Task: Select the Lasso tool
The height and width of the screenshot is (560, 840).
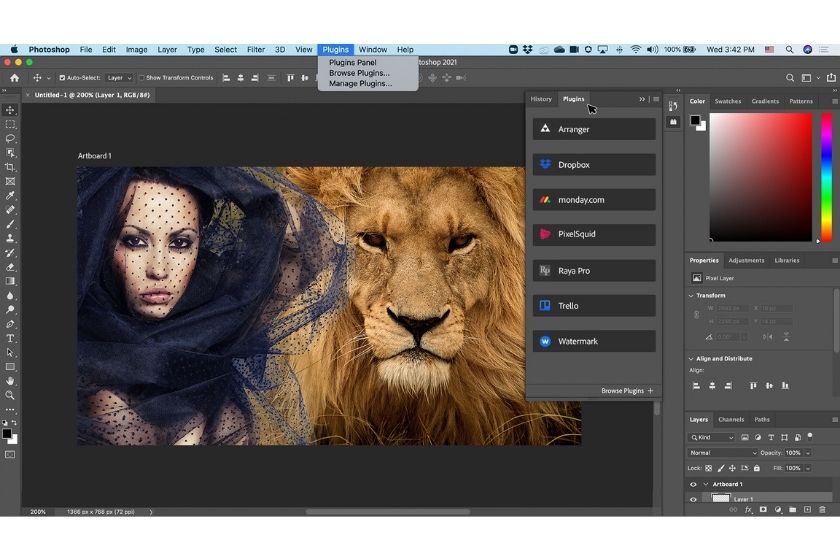Action: 11,139
